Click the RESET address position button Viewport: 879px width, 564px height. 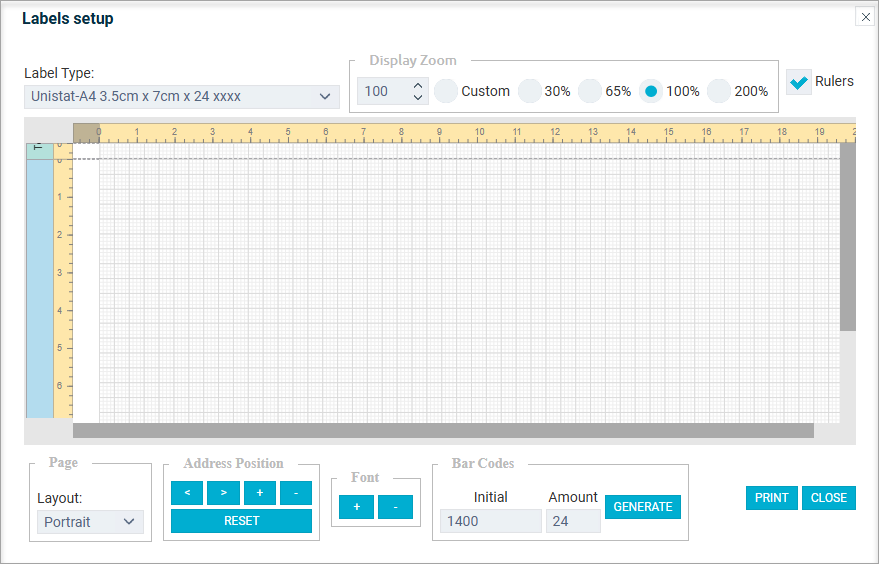coord(242,521)
